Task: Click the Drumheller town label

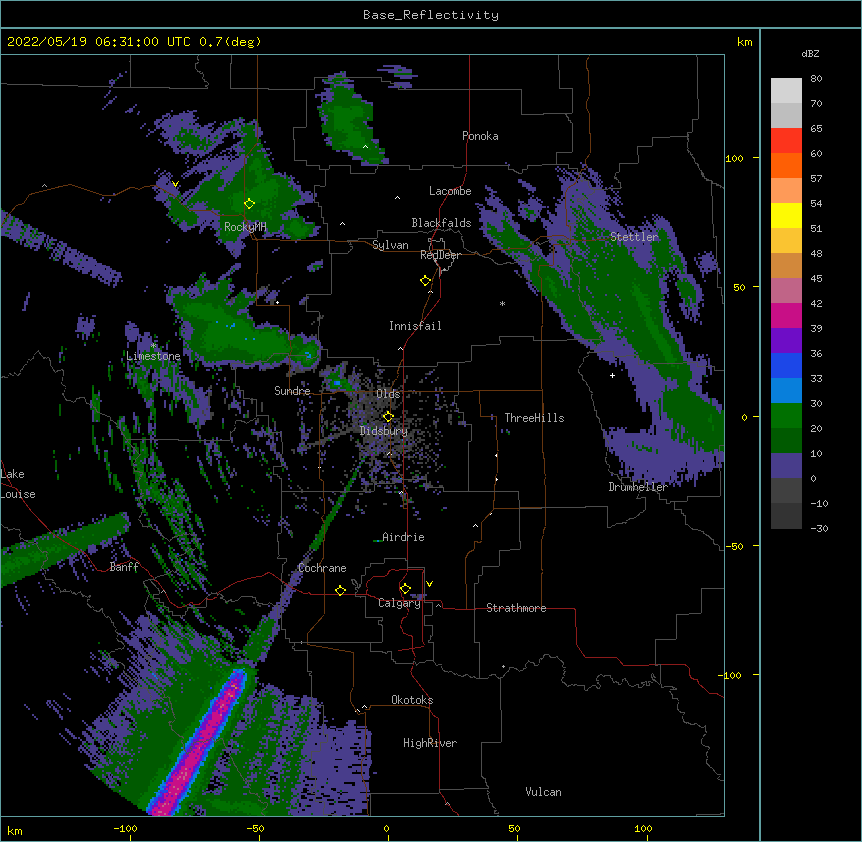Action: [638, 487]
